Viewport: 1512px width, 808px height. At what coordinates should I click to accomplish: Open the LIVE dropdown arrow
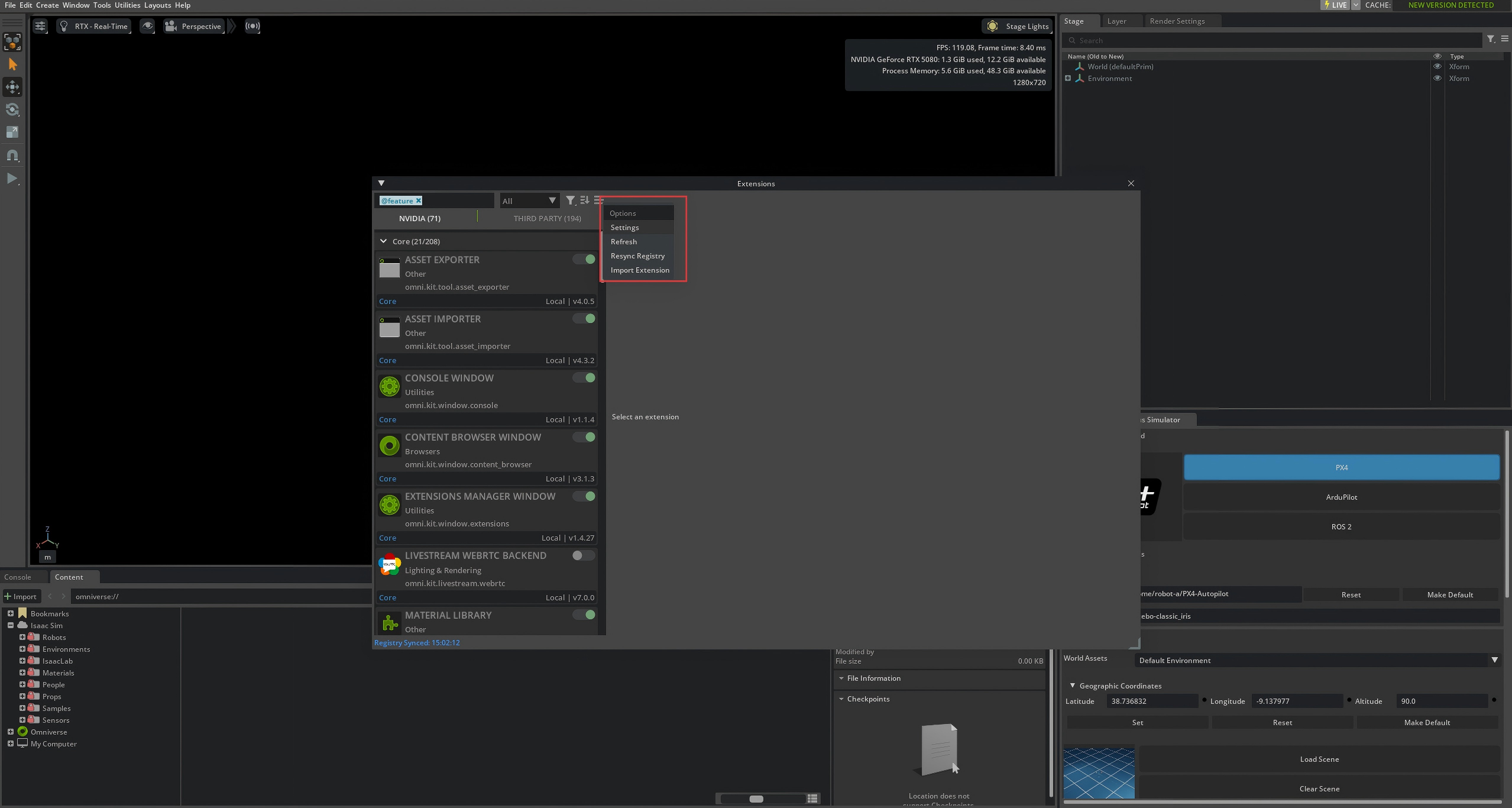point(1355,5)
